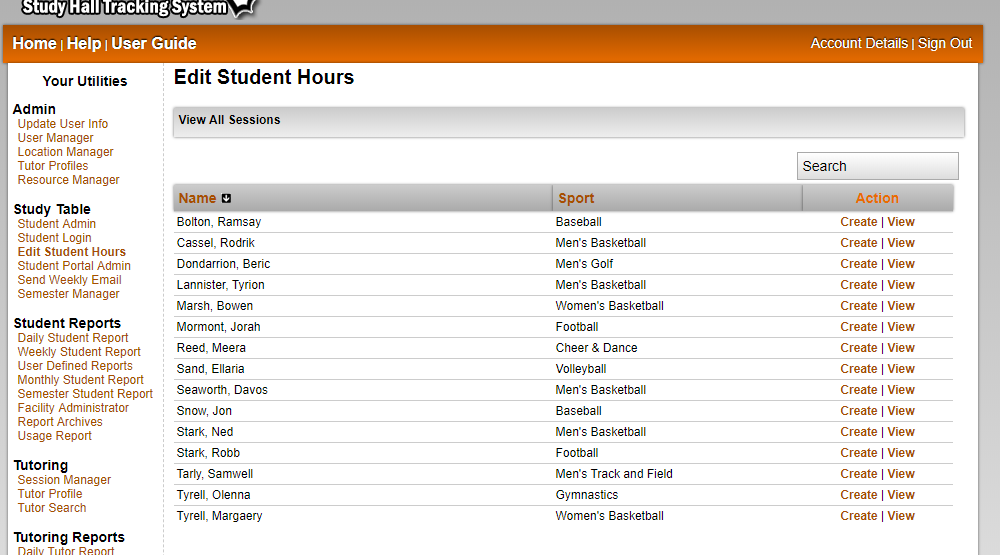Open Daily Student Report
The image size is (1000, 555).
click(73, 338)
